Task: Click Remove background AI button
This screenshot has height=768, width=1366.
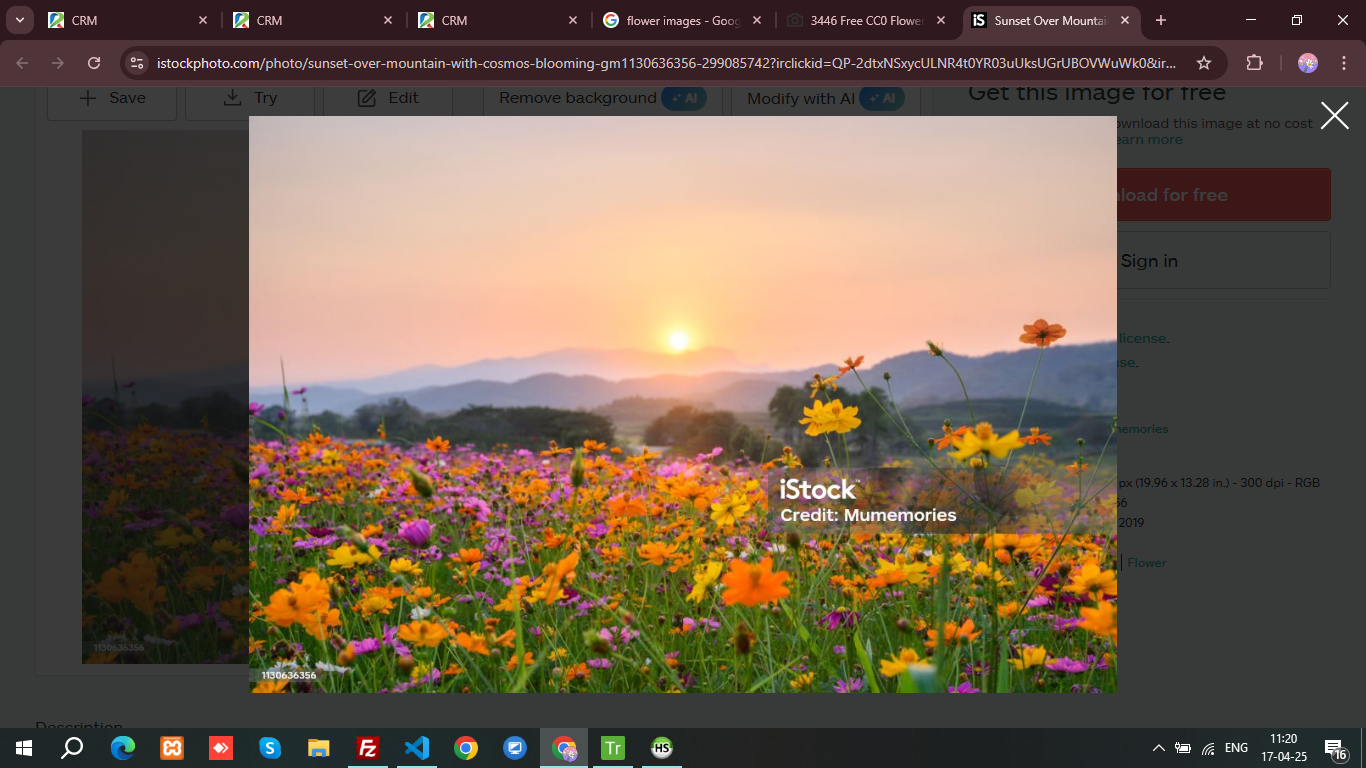Action: [601, 98]
